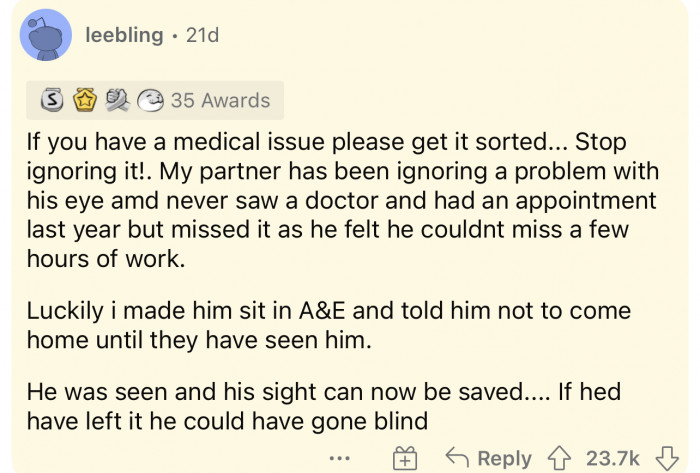Screen dimensions: 700x473
Task: Click the 23.7k vote count
Action: [x=611, y=457]
